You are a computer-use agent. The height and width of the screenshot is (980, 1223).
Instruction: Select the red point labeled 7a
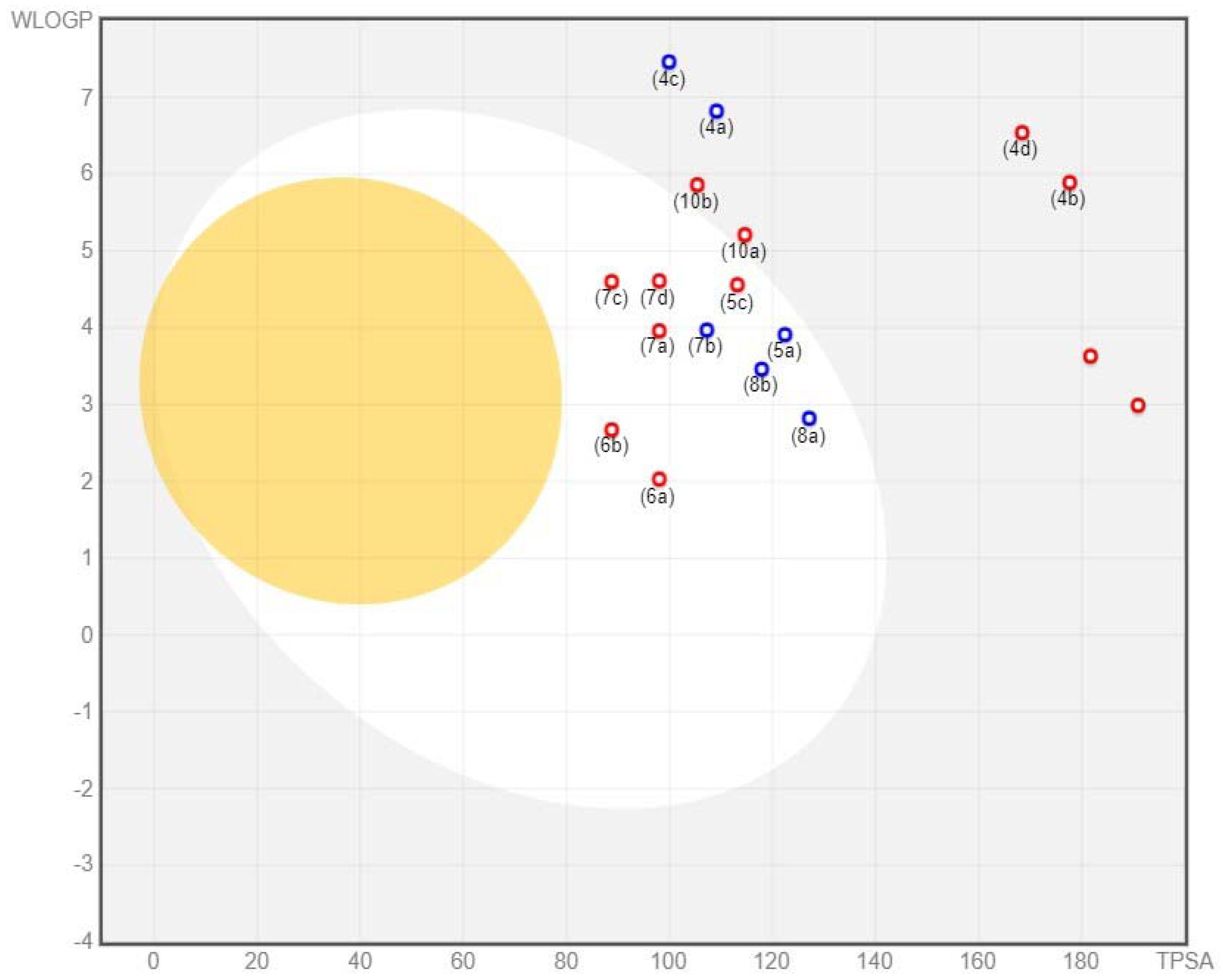click(659, 331)
